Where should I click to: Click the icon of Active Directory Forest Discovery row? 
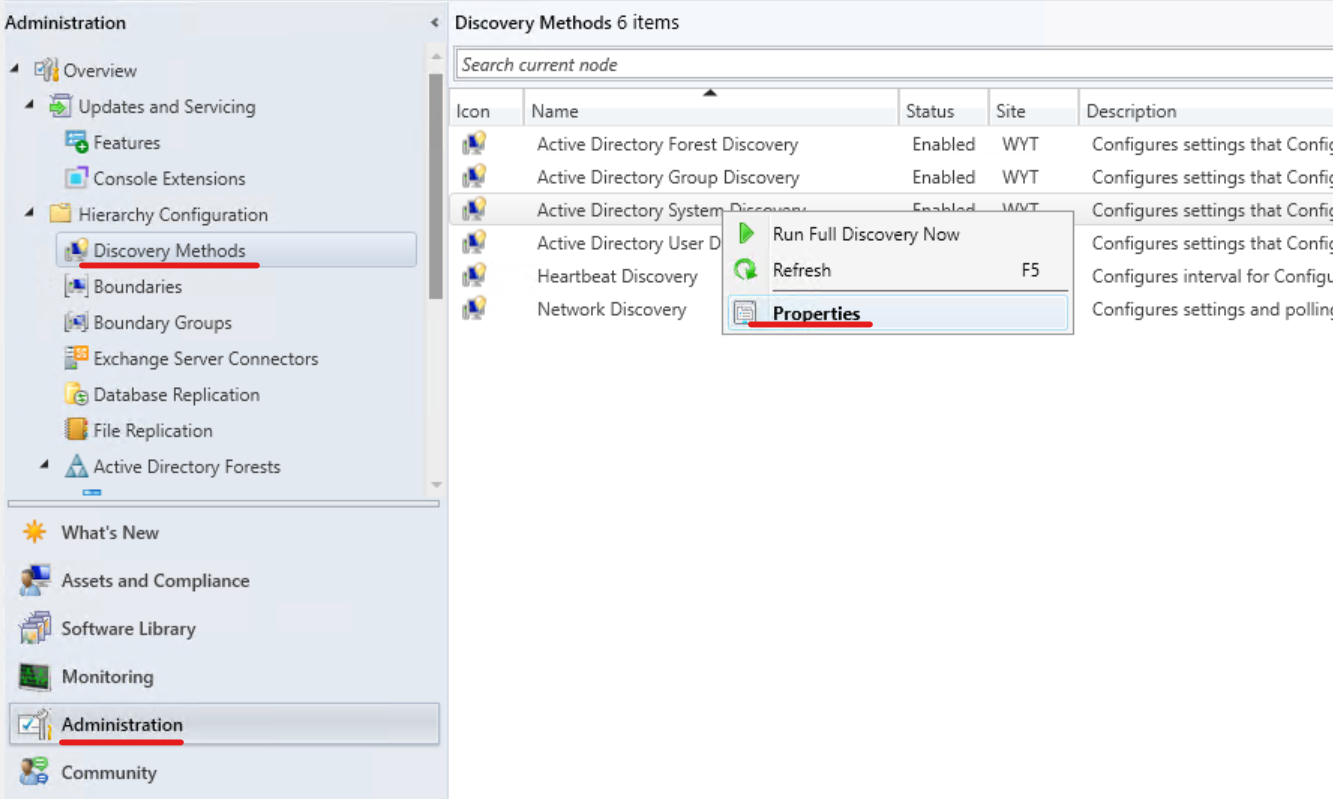pyautogui.click(x=474, y=144)
